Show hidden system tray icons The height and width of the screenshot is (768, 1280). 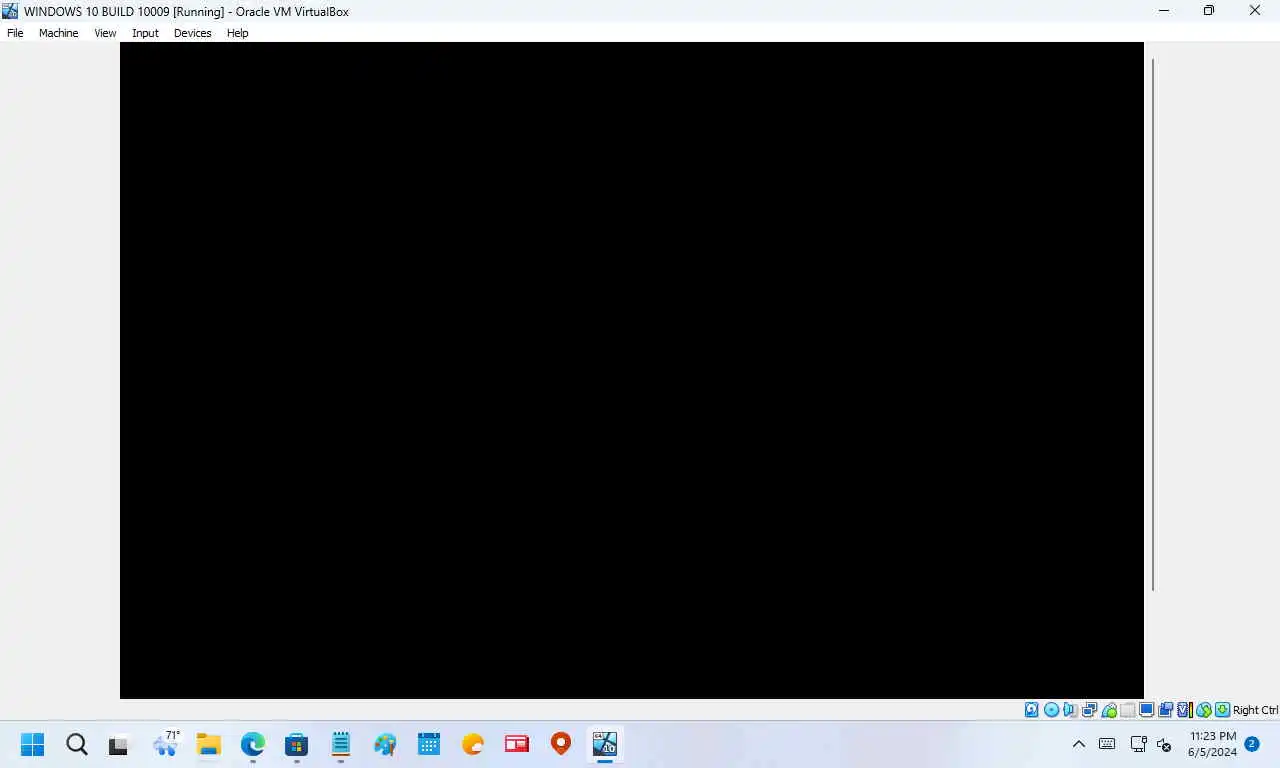pos(1078,744)
